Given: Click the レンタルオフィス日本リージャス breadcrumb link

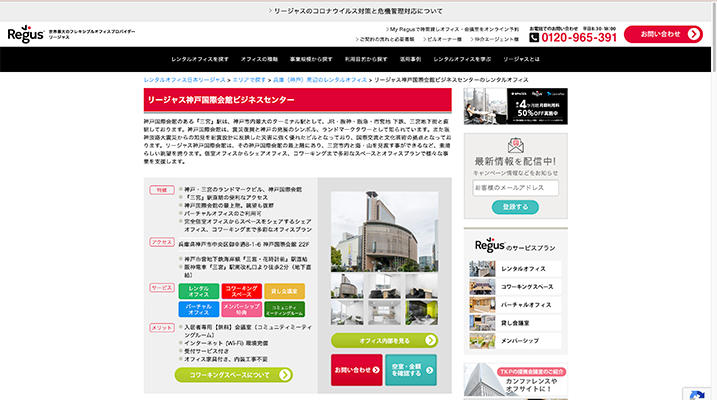Looking at the screenshot, I should click(x=183, y=79).
